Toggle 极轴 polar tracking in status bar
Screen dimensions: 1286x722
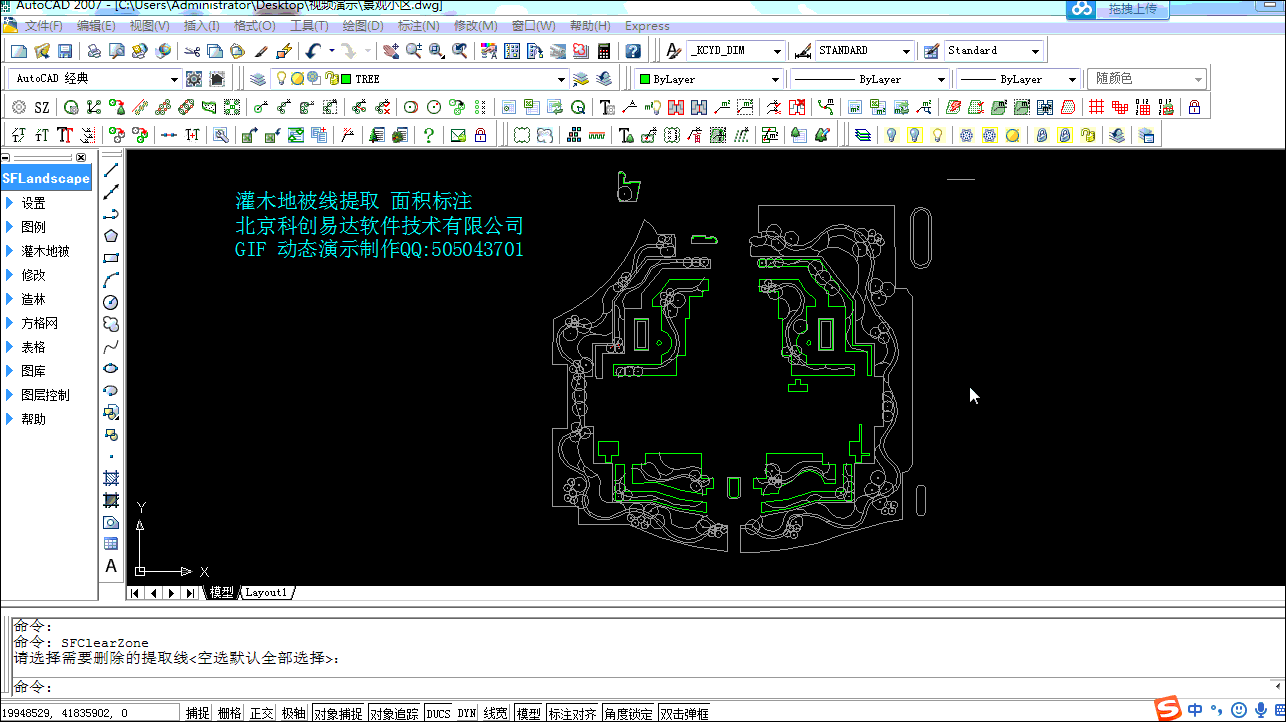tap(293, 713)
